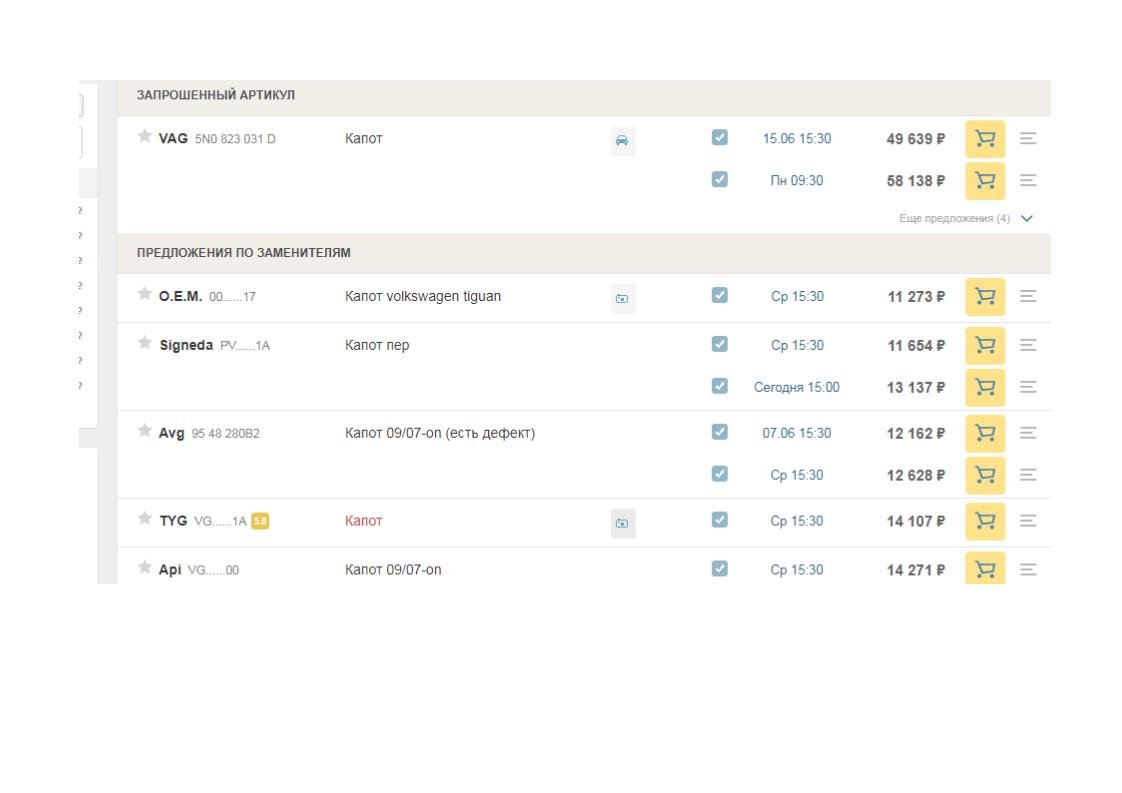Toggle checkbox for 15.06 15:30 delivery
Viewport: 1122px width, 793px height.
pyautogui.click(x=720, y=137)
